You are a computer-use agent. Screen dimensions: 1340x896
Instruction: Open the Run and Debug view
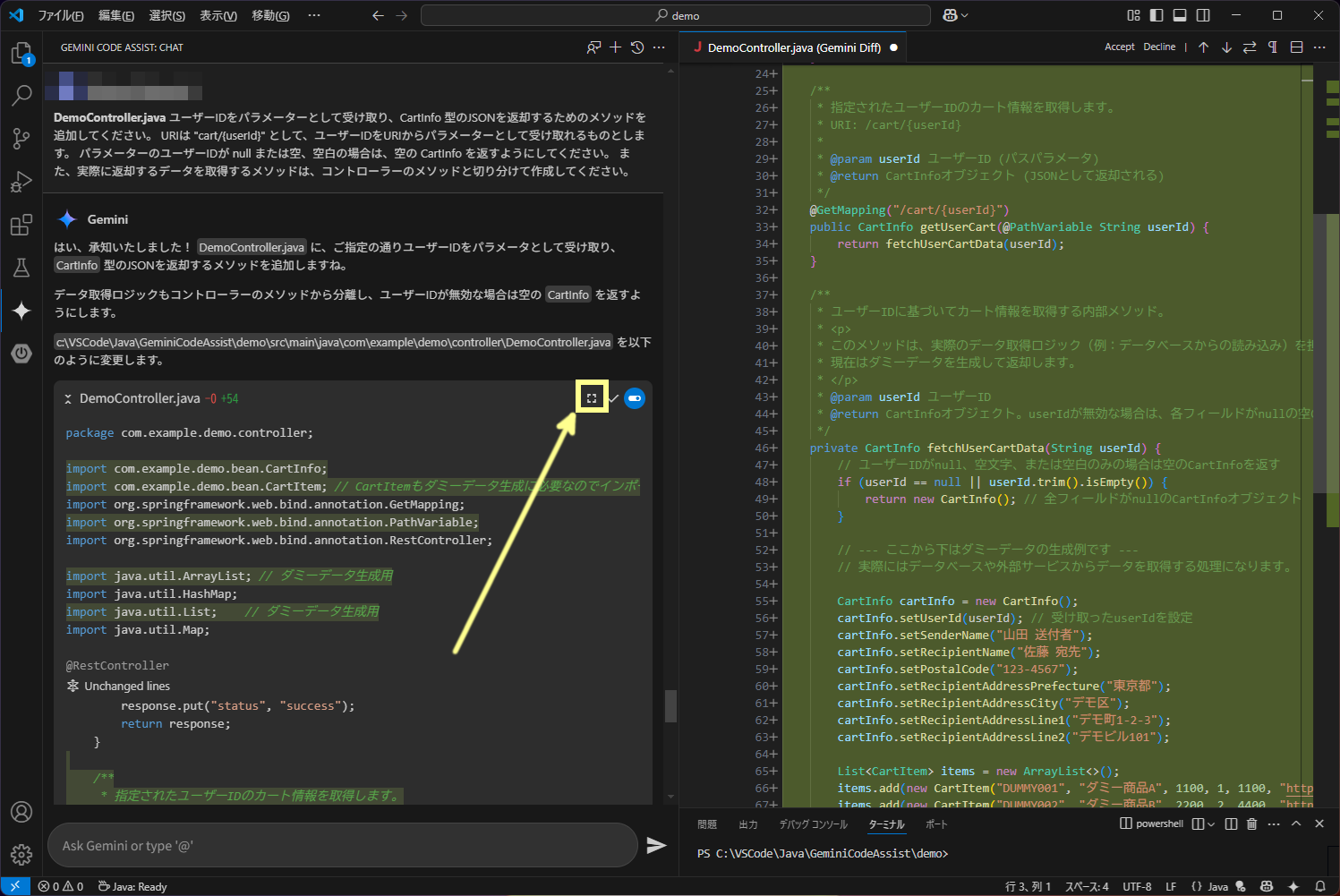pos(21,182)
